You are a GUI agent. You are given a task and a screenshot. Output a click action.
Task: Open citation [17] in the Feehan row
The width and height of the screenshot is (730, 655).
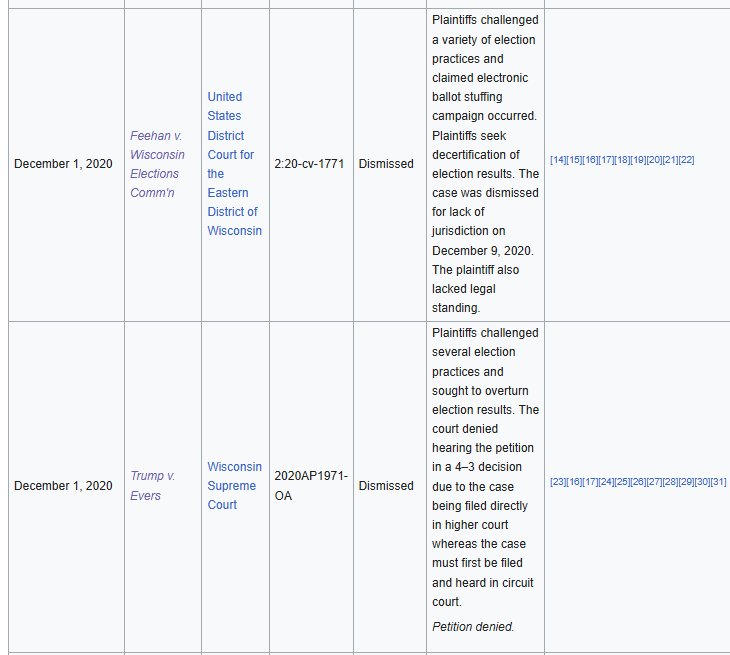pos(606,160)
